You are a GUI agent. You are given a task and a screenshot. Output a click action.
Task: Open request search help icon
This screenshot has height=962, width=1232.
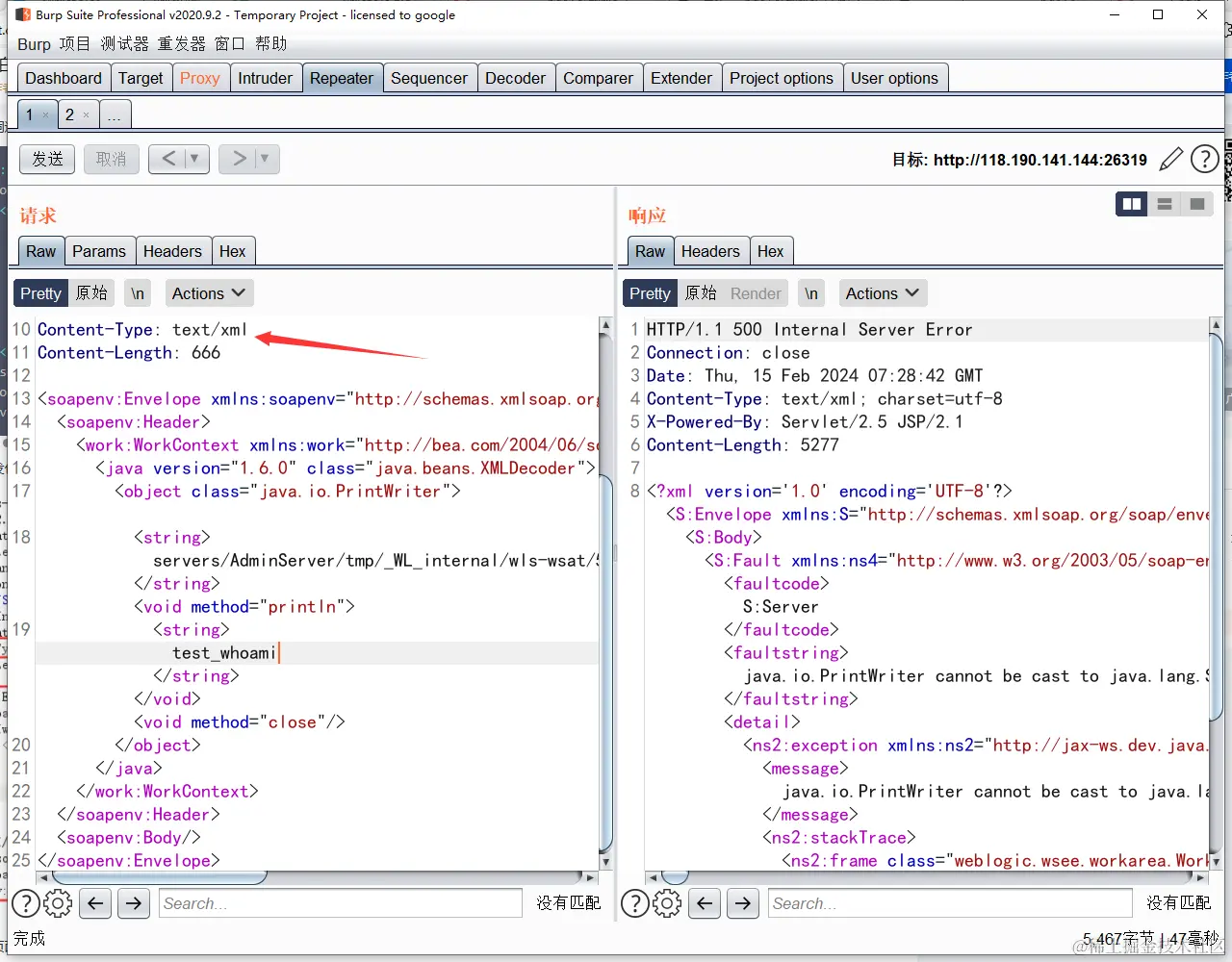click(26, 903)
